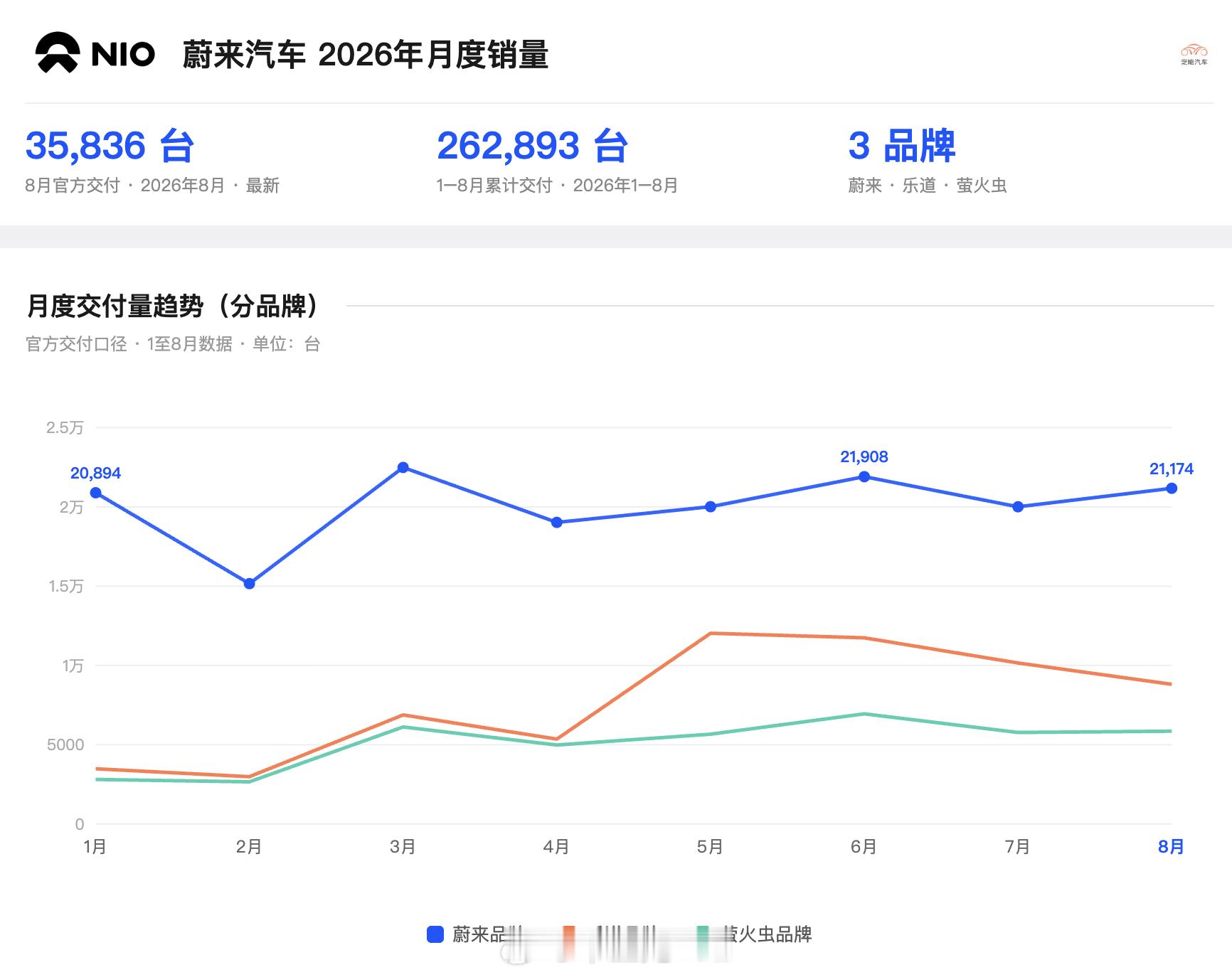Toggle the 萤火虫品牌 legend label

[x=767, y=934]
